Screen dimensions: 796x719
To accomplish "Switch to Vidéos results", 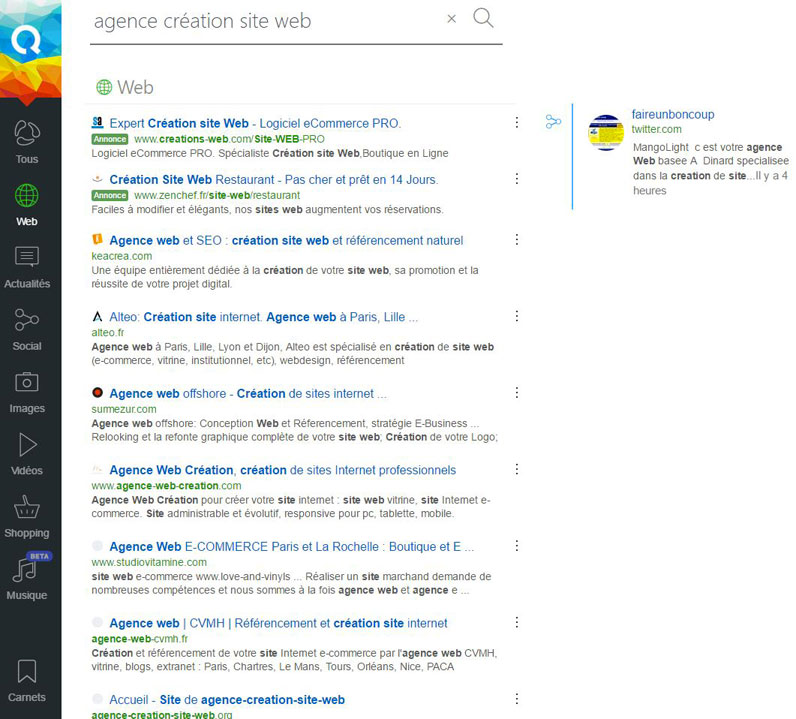I will click(x=27, y=454).
